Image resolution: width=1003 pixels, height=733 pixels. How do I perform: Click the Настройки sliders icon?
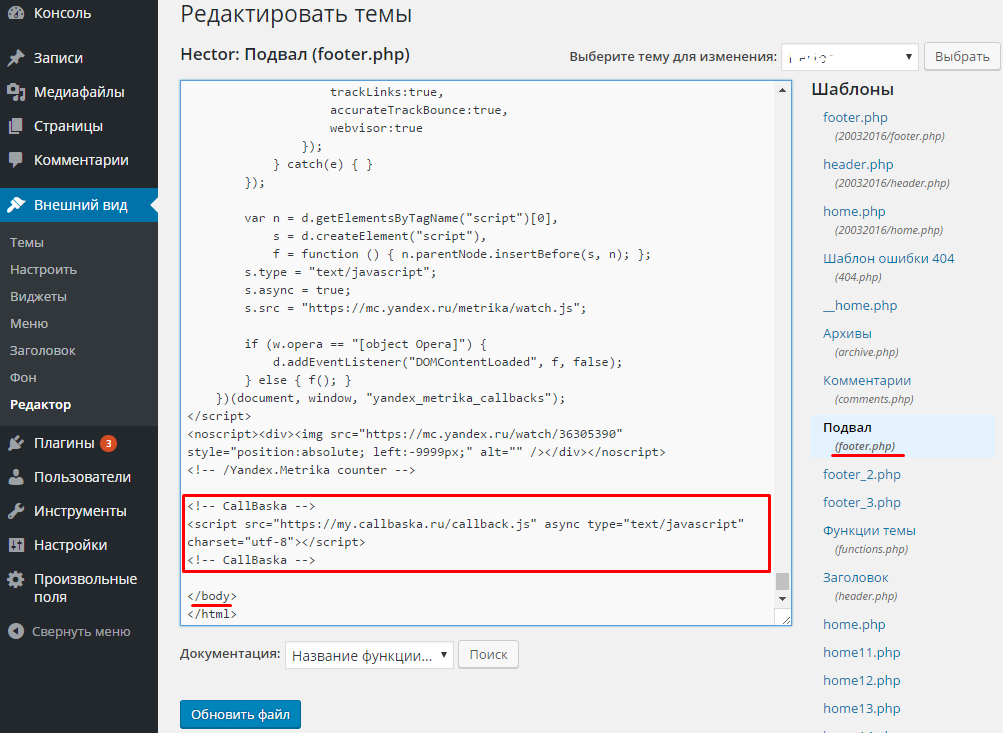tap(16, 545)
